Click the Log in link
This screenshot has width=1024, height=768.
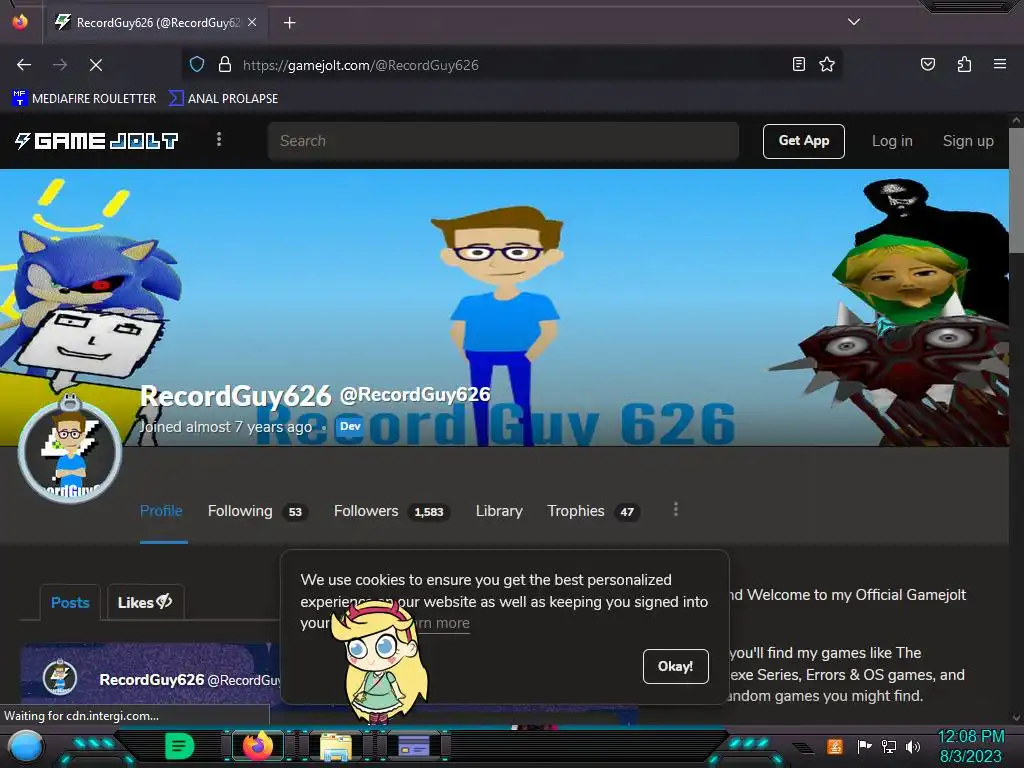coord(892,141)
